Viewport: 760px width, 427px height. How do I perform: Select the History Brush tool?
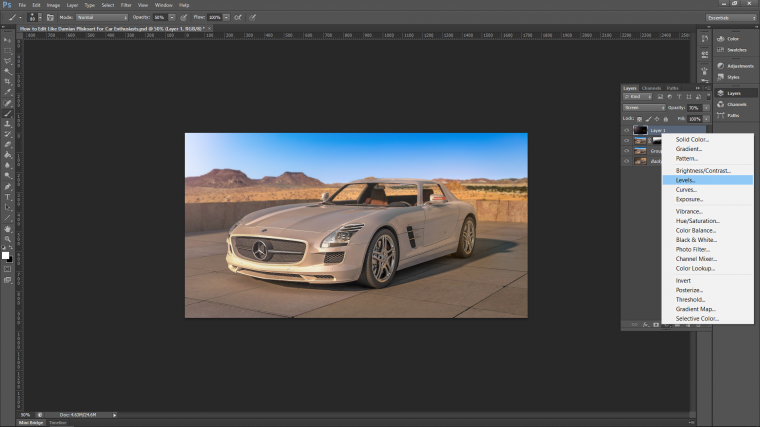tap(7, 134)
